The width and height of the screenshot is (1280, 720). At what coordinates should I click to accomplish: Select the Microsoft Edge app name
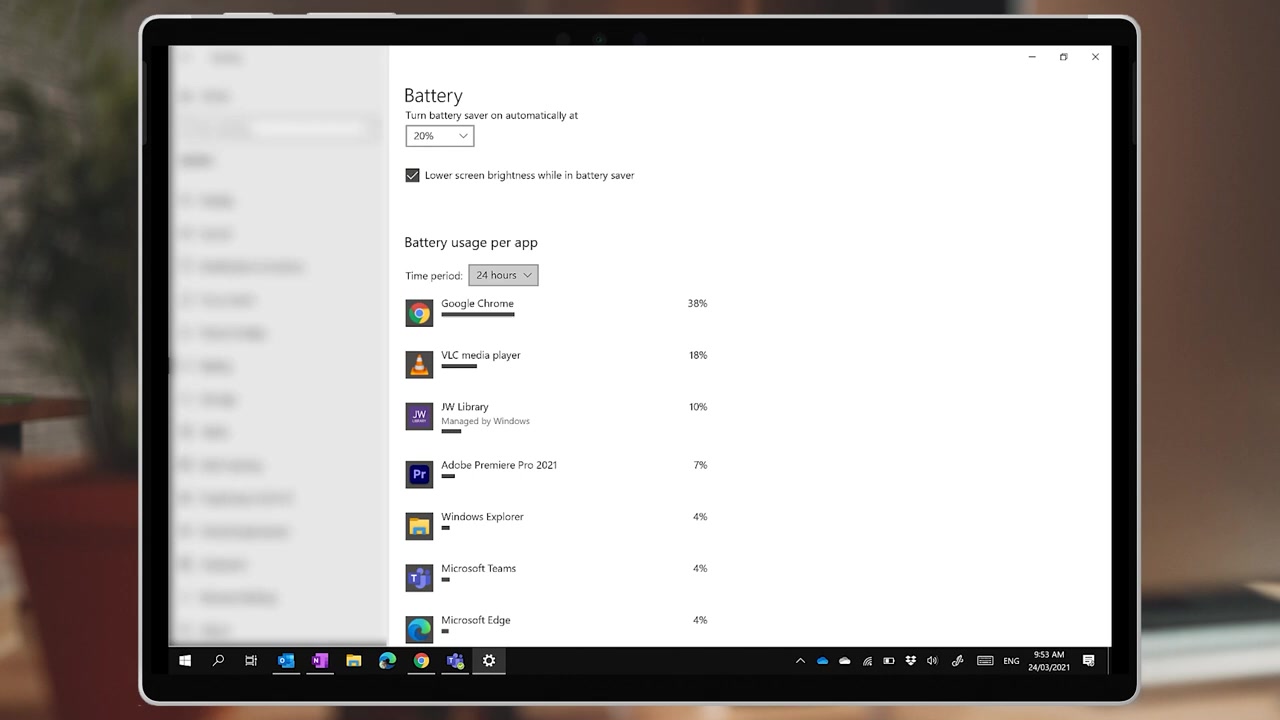[x=476, y=620]
